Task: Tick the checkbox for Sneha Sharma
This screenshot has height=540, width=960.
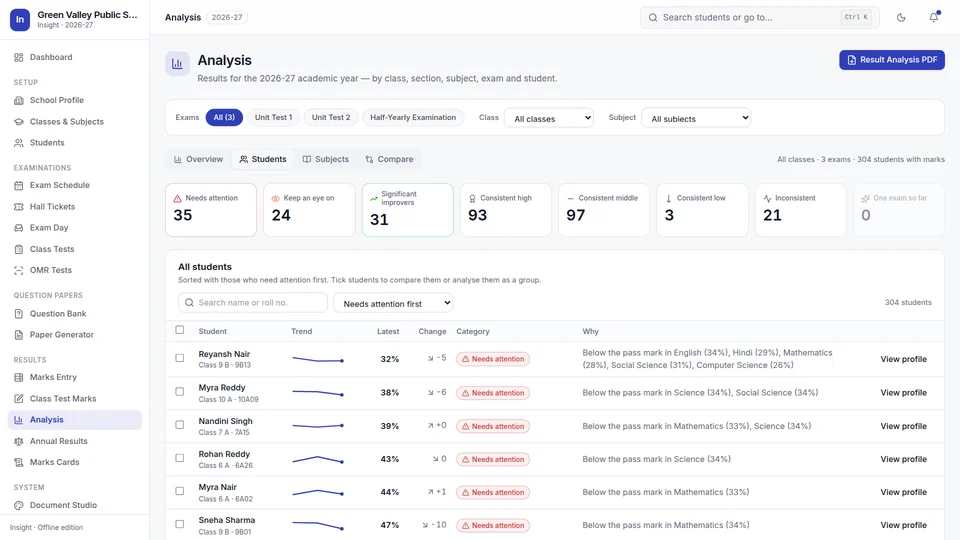Action: (x=179, y=524)
